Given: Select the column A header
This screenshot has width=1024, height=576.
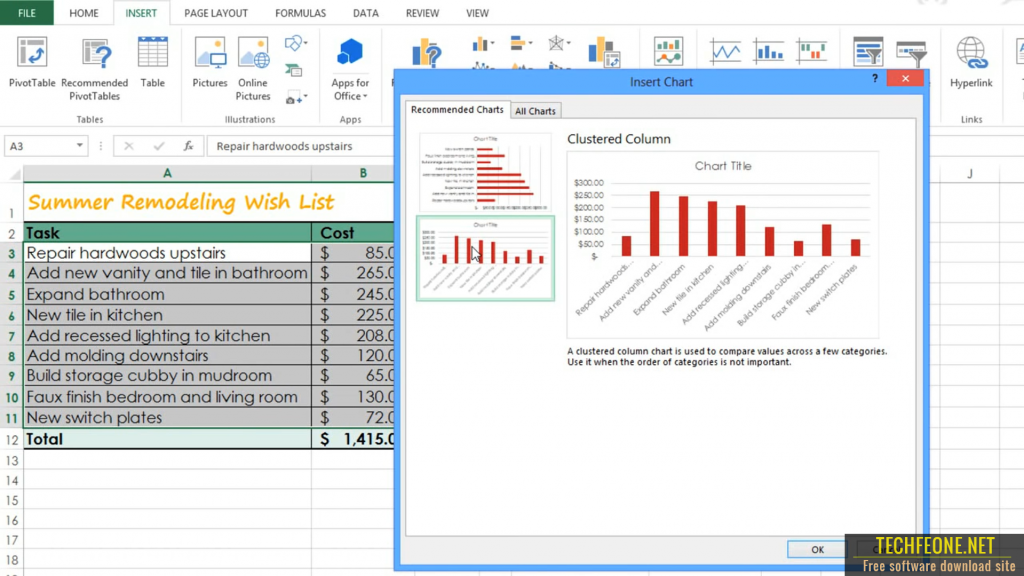Looking at the screenshot, I should 167,173.
